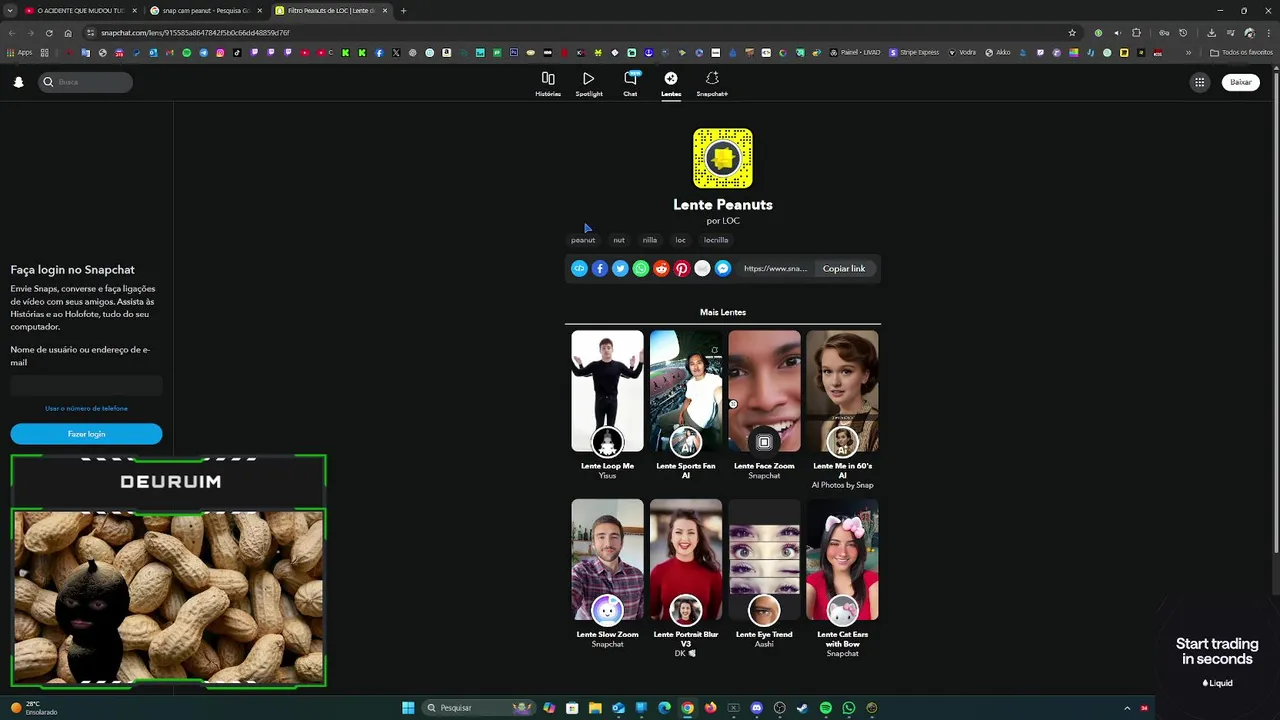
Task: Click the lens URL text field
Action: (x=775, y=268)
